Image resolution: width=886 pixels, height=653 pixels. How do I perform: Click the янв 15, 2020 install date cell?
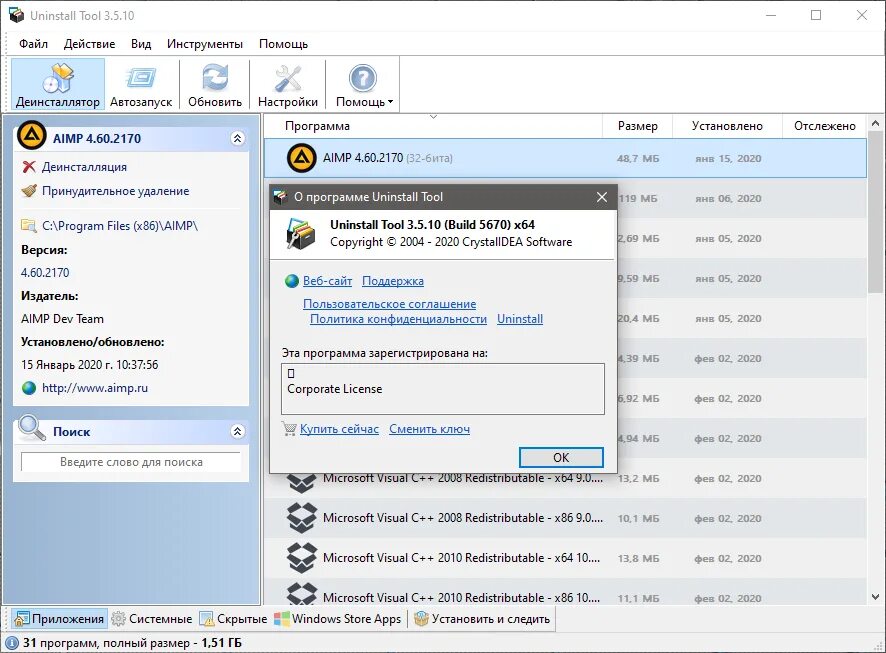click(x=728, y=159)
